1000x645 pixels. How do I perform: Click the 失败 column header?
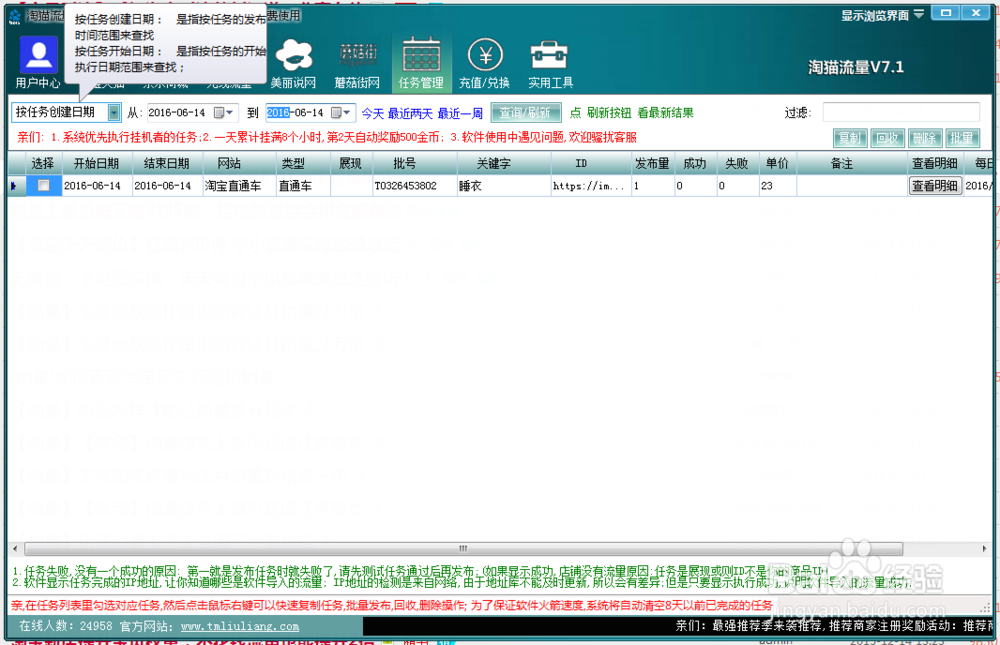[737, 163]
